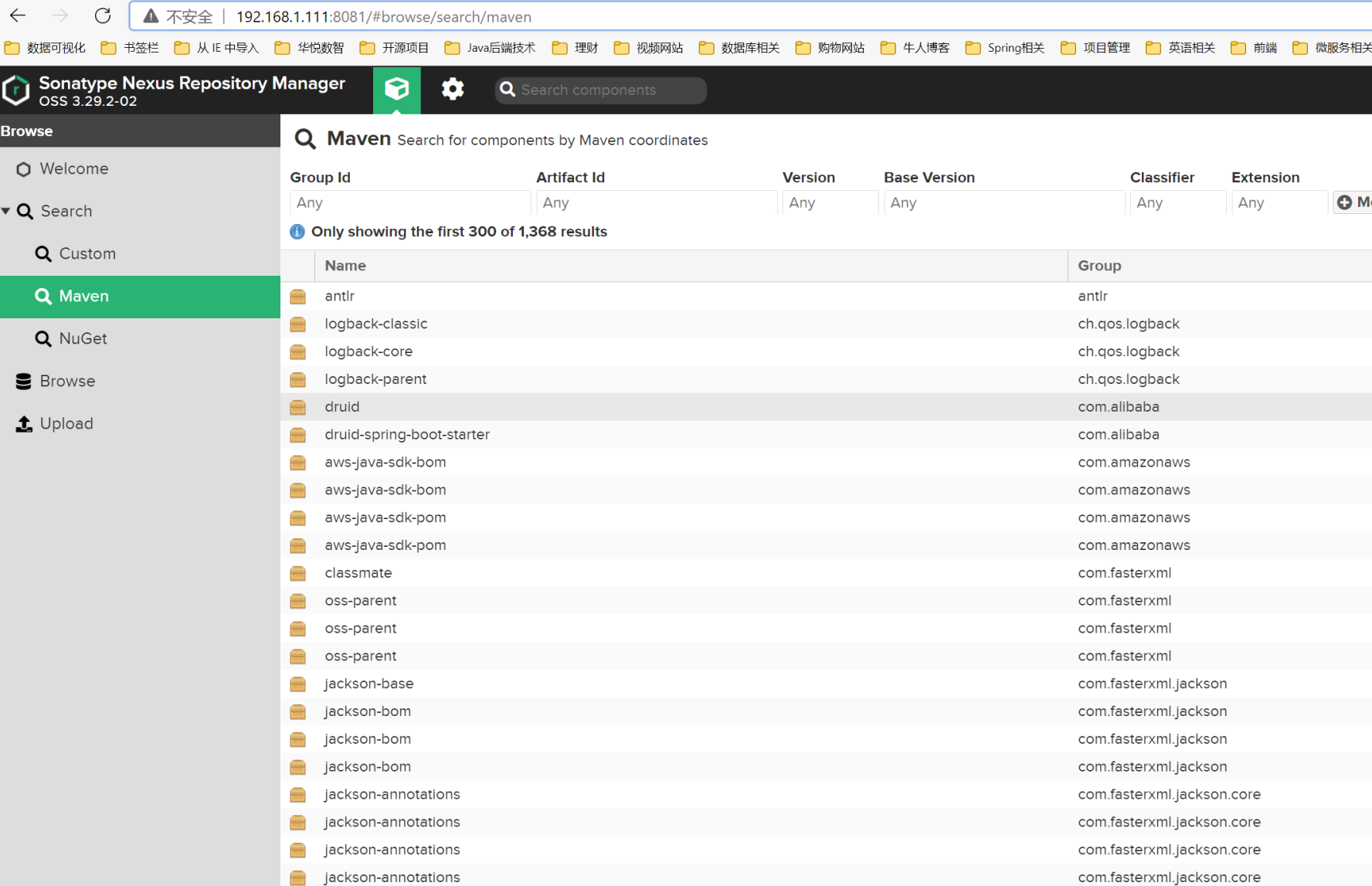
Task: Click the antlr group cell
Action: pyautogui.click(x=1093, y=297)
